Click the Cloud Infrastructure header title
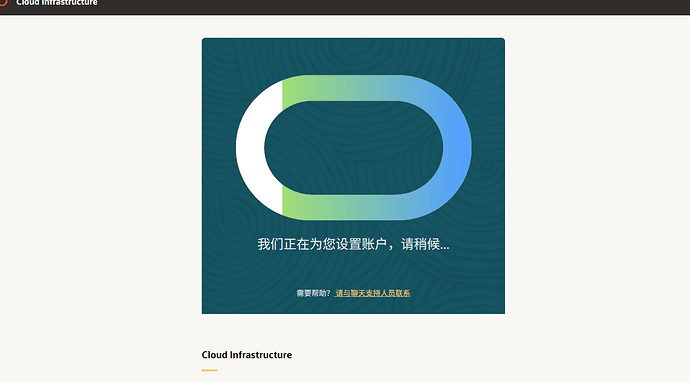Viewport: 690px width, 382px height. point(57,3)
